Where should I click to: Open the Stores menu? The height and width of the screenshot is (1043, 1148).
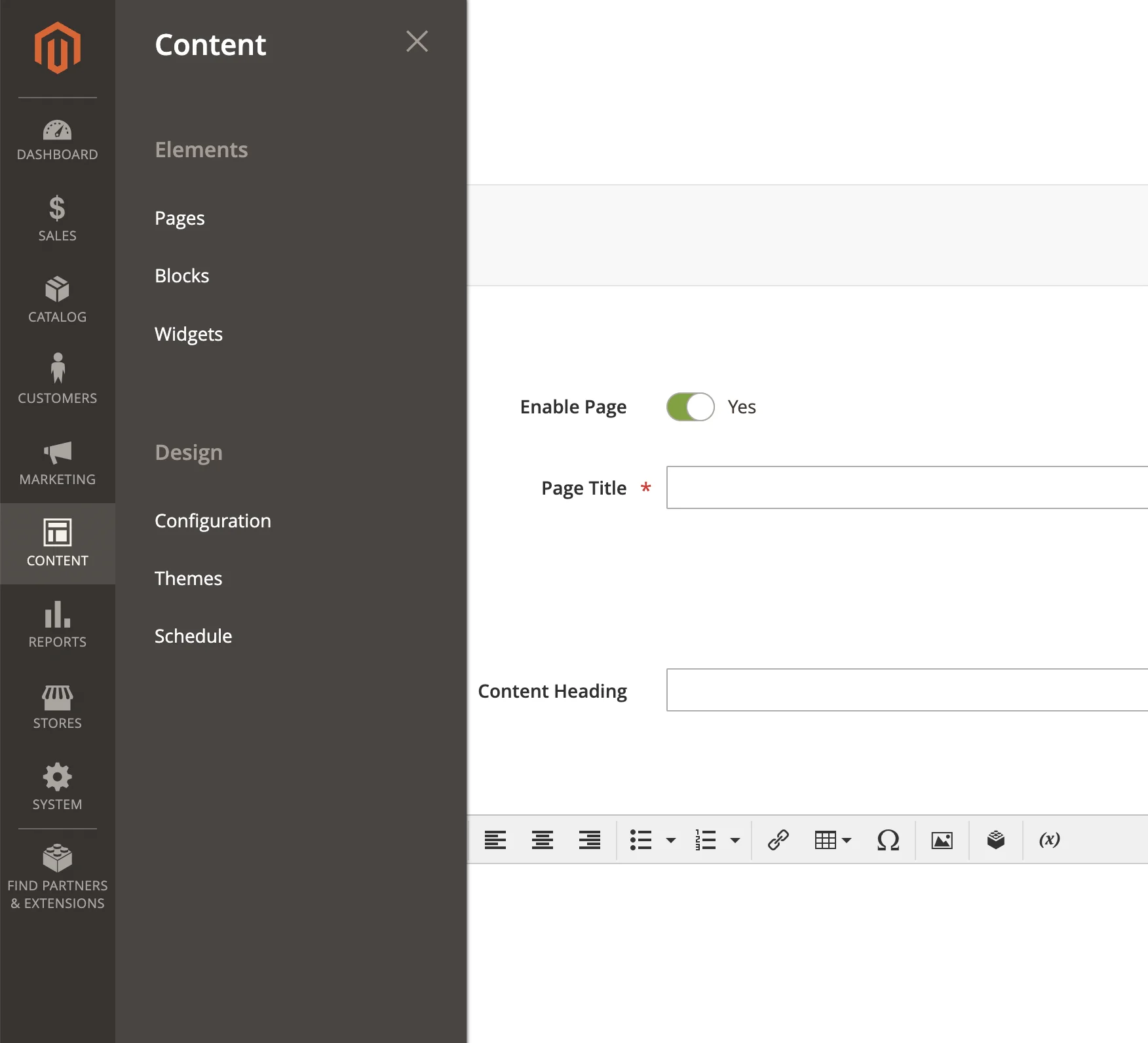coord(57,706)
